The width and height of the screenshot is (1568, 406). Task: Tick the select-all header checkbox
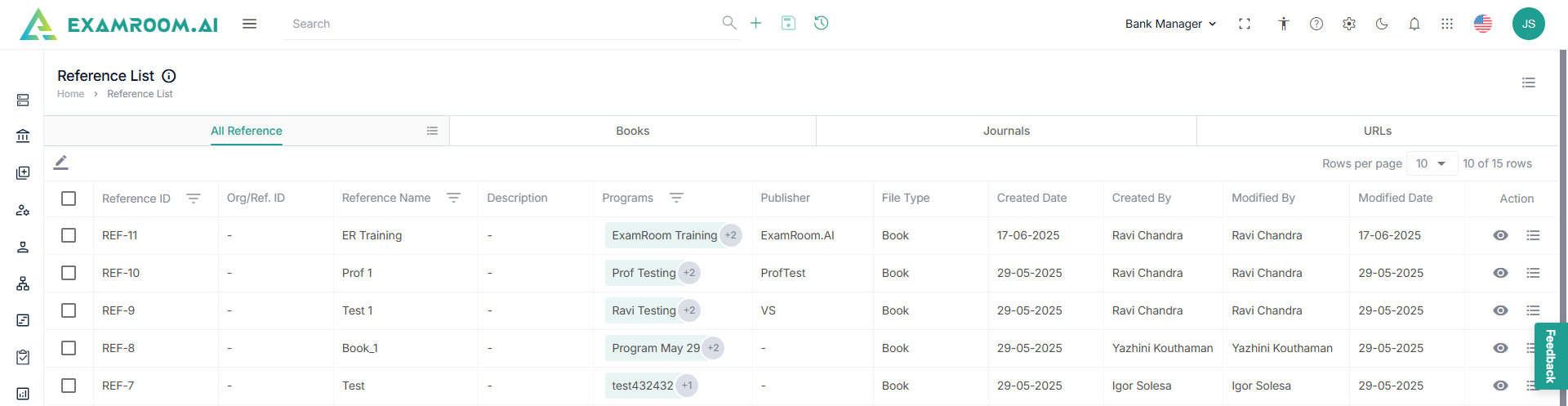click(69, 199)
